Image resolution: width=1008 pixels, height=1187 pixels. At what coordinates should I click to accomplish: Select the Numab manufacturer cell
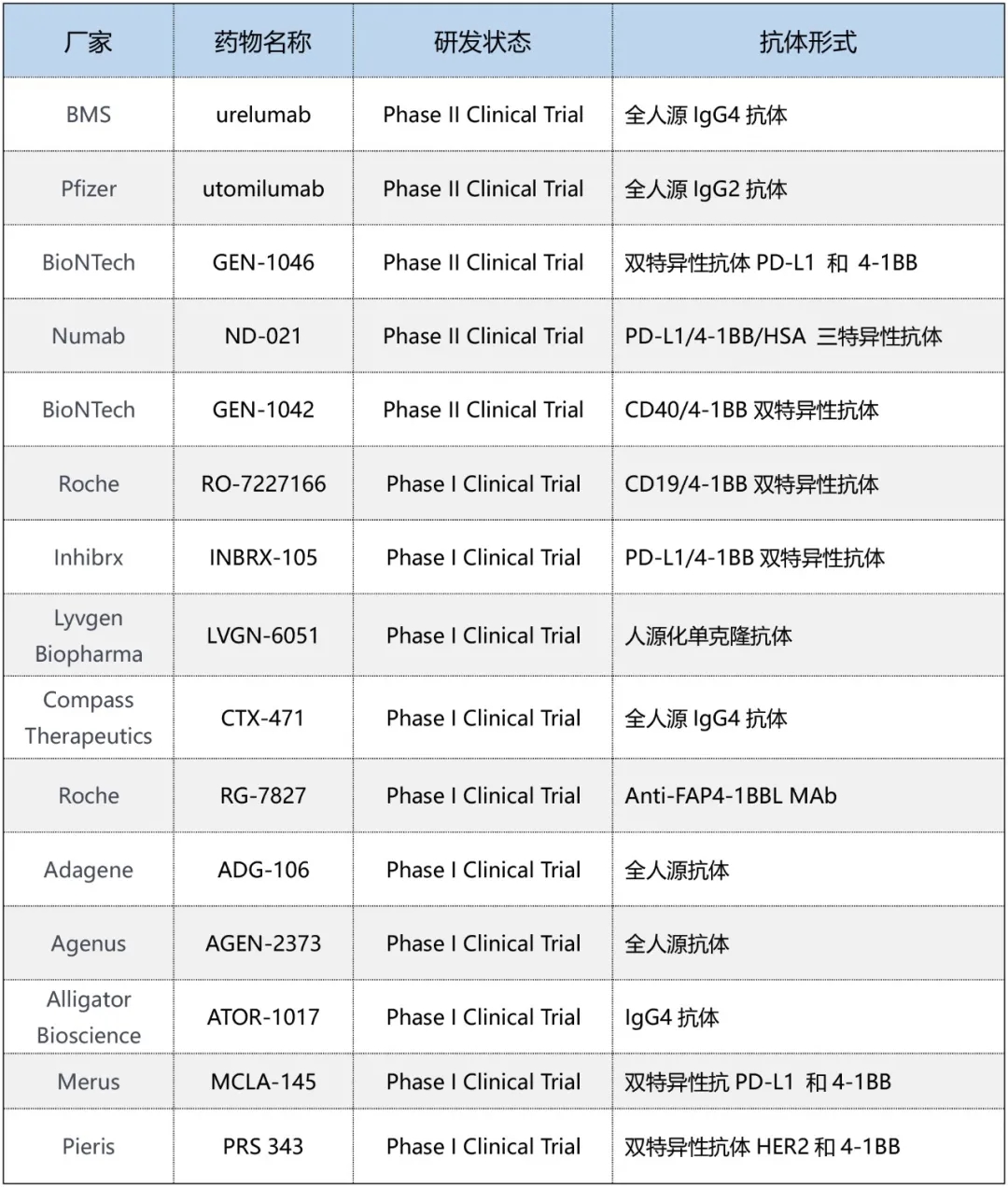point(88,336)
